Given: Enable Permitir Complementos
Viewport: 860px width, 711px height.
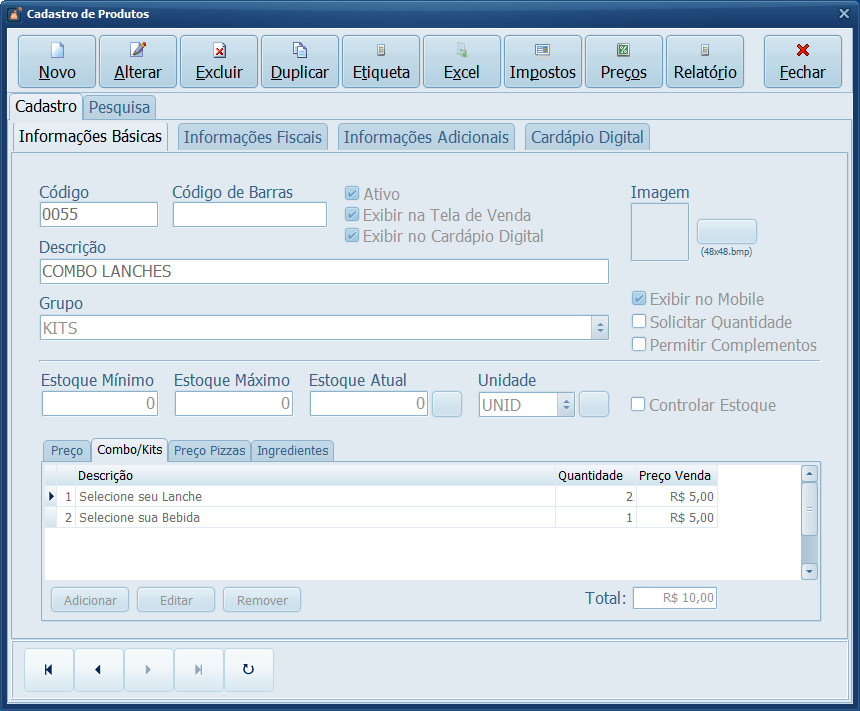Looking at the screenshot, I should (638, 344).
